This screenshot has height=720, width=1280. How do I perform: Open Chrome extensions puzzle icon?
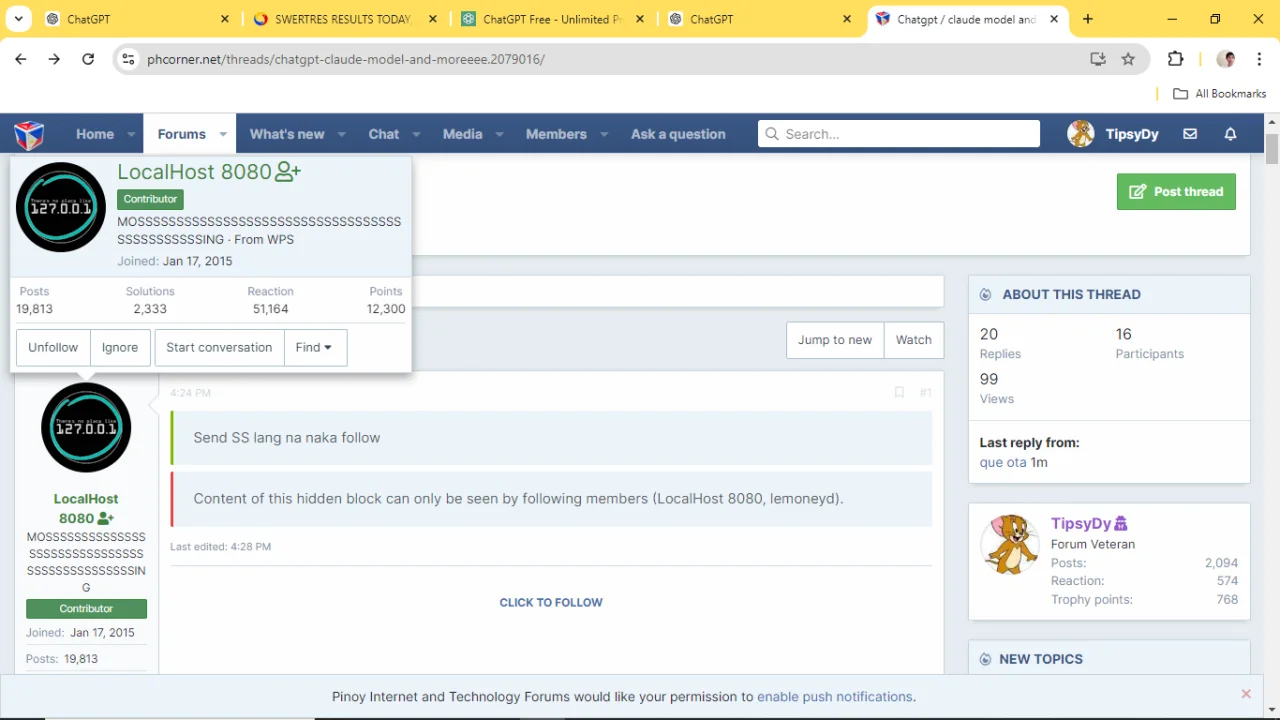click(x=1175, y=59)
